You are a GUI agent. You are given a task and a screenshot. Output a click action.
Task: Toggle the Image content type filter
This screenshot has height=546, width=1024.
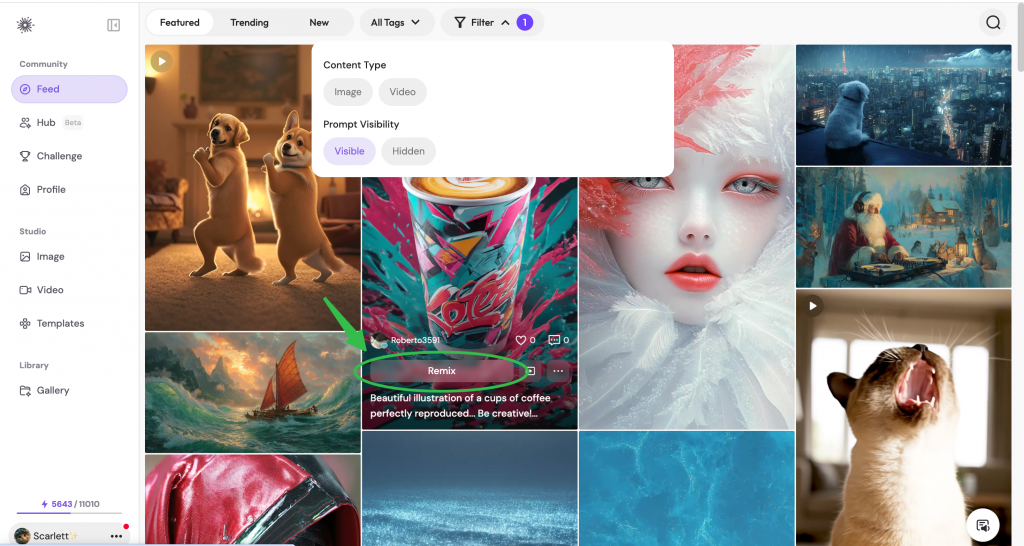348,92
